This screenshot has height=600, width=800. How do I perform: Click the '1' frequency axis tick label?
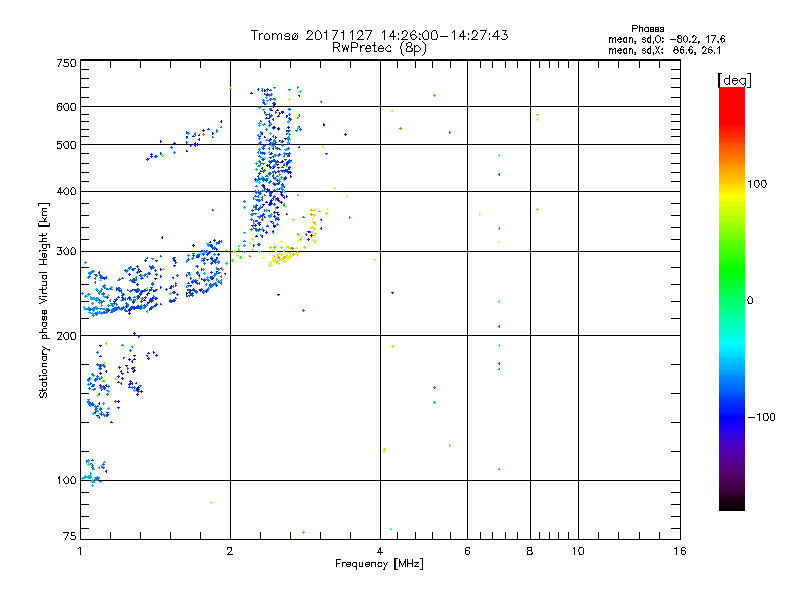(x=80, y=551)
